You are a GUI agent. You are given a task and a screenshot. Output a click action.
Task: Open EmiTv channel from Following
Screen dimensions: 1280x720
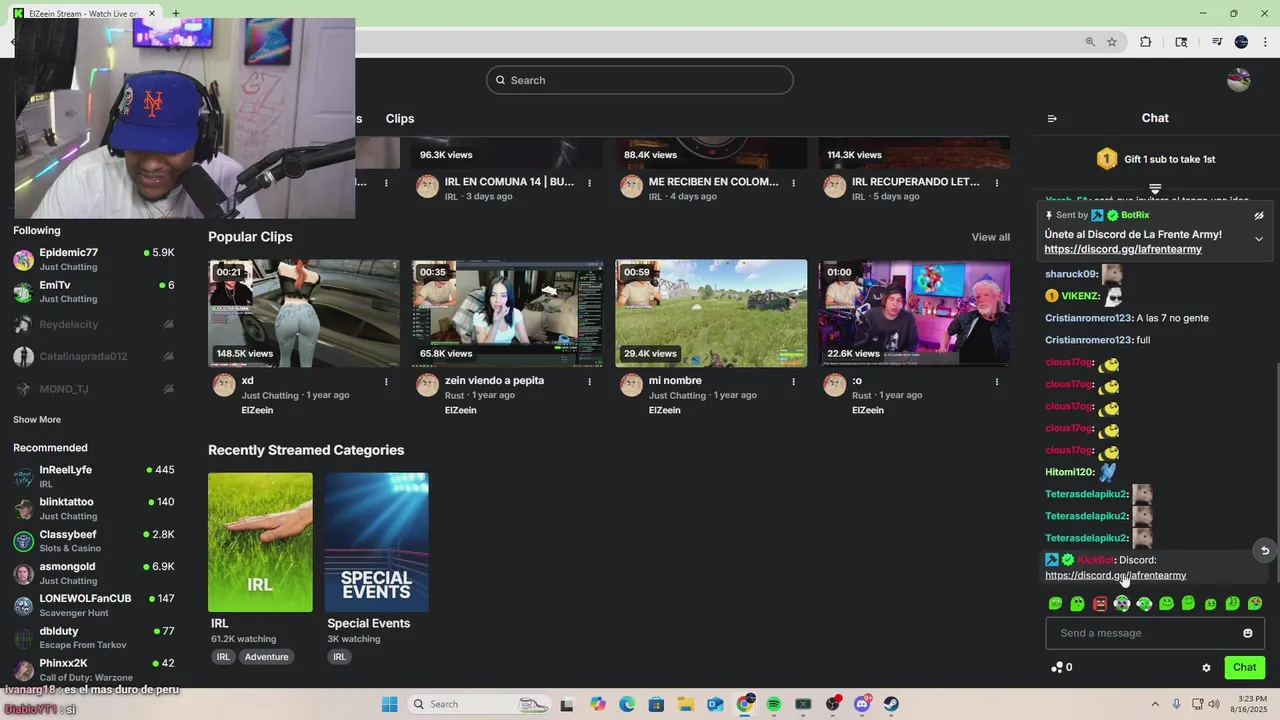[94, 291]
